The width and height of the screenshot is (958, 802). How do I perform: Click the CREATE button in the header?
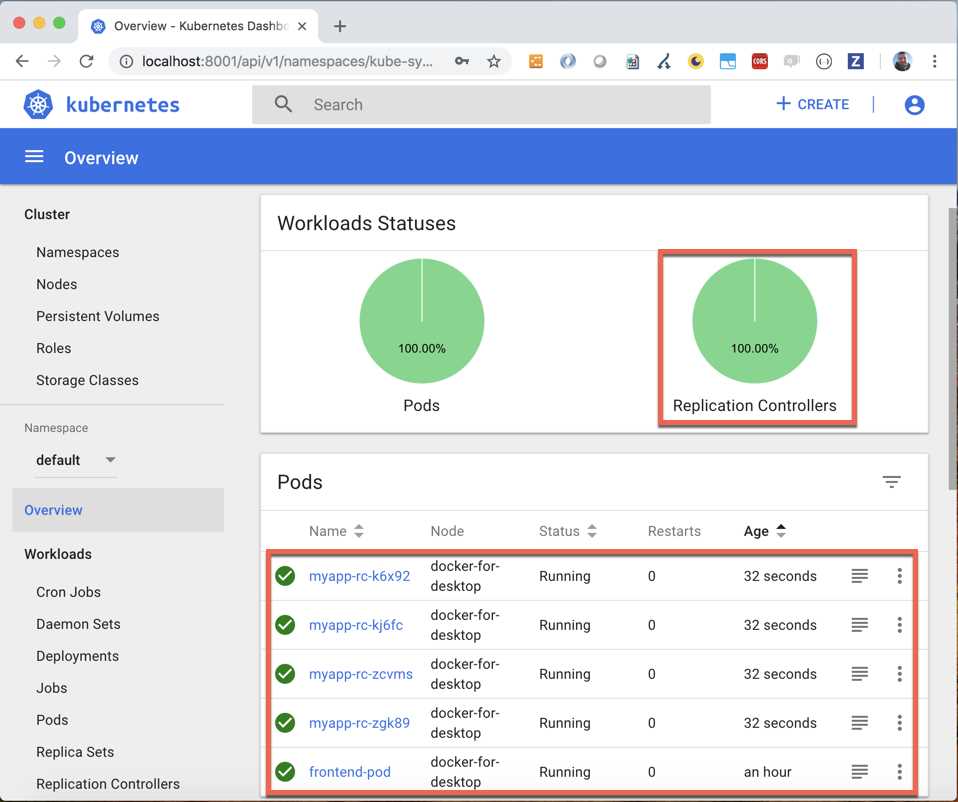[811, 104]
